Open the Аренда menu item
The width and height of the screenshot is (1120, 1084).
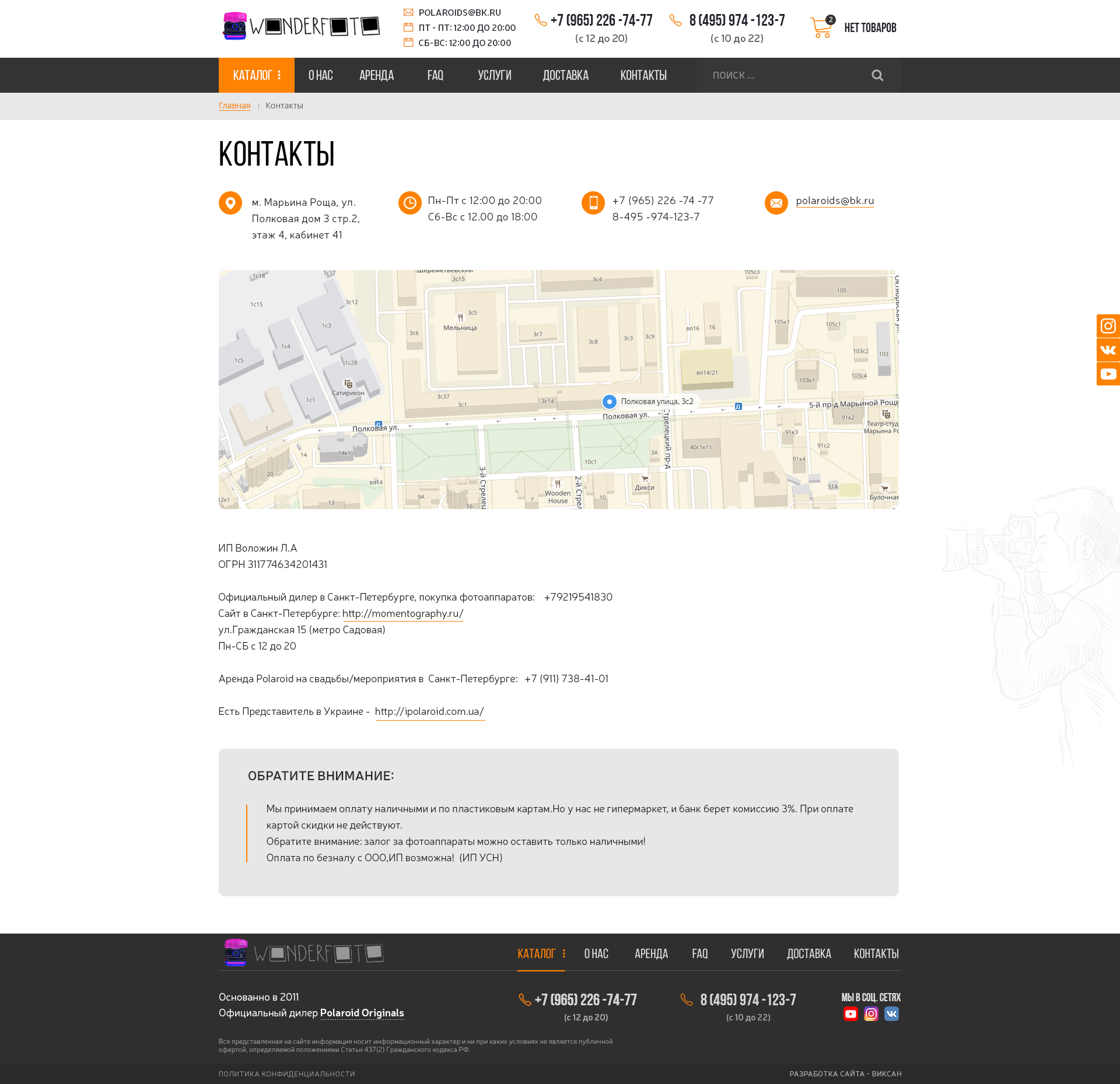376,75
